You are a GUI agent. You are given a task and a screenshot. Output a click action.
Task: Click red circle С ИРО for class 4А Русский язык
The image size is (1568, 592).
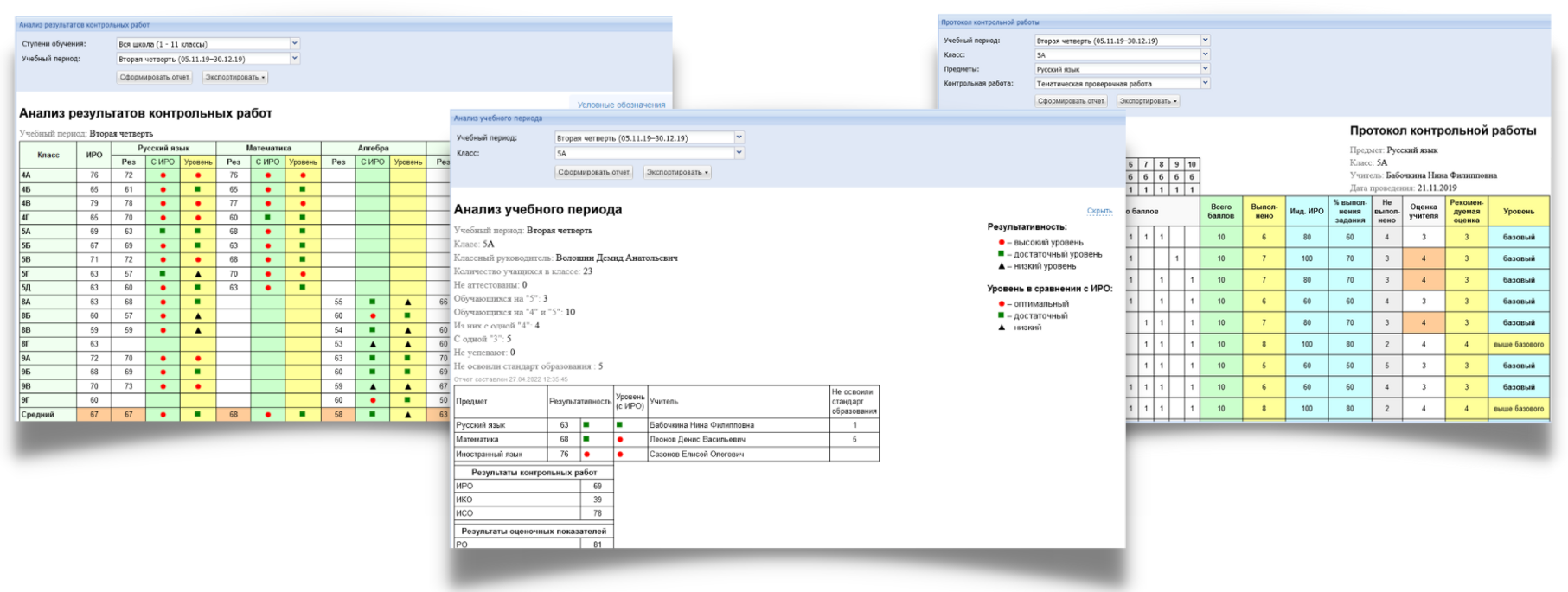(163, 175)
